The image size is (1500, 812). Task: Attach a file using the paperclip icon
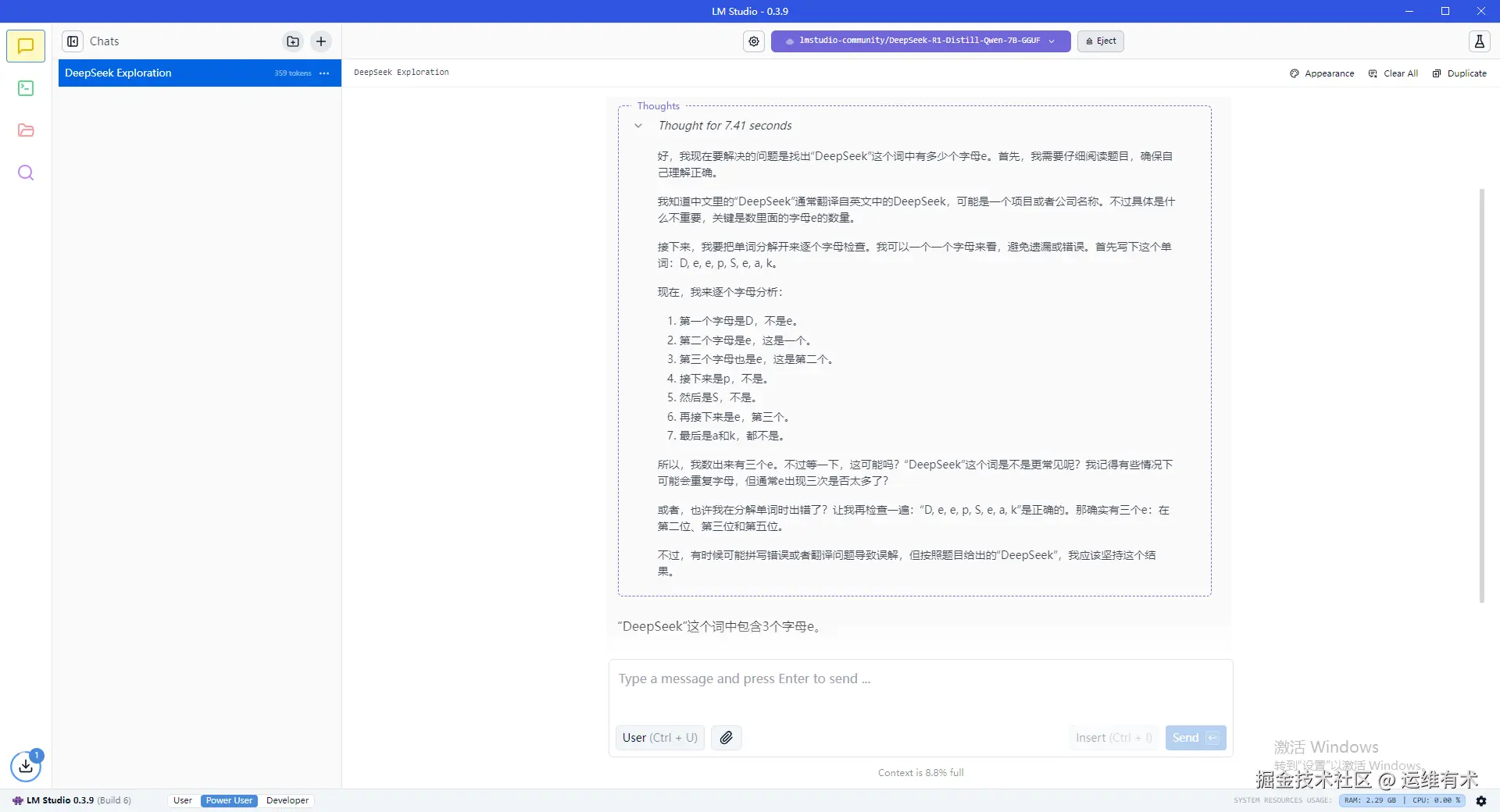pyautogui.click(x=726, y=737)
